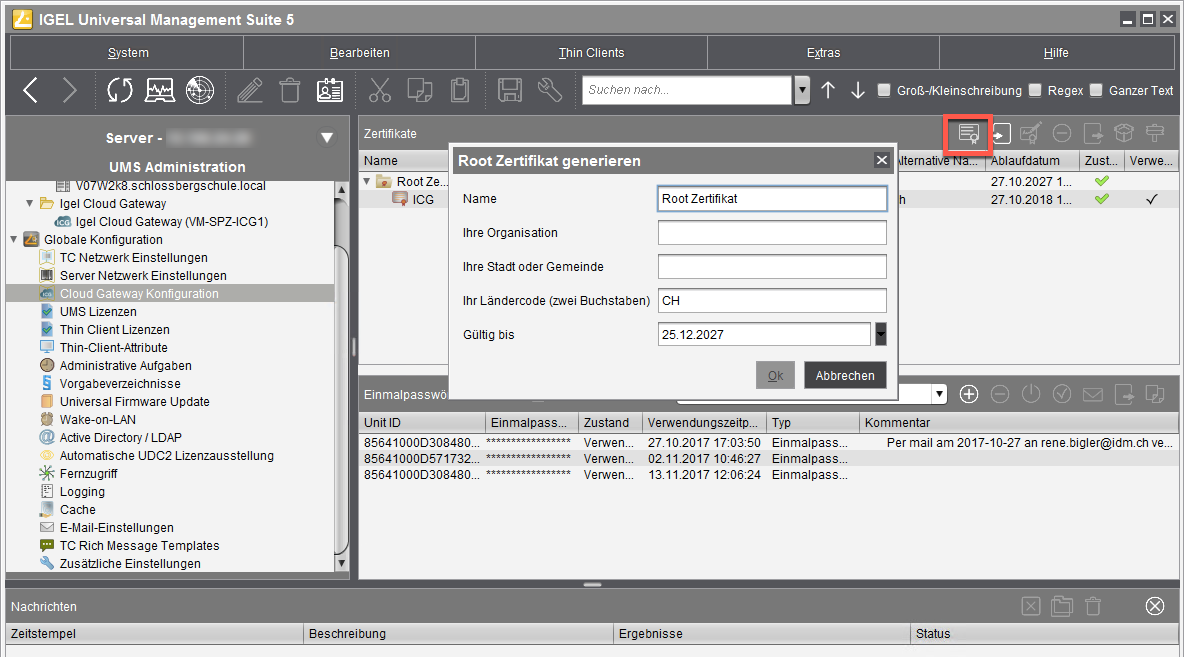The image size is (1184, 657).
Task: Click the Ablaufdatum column header
Action: point(1031,160)
